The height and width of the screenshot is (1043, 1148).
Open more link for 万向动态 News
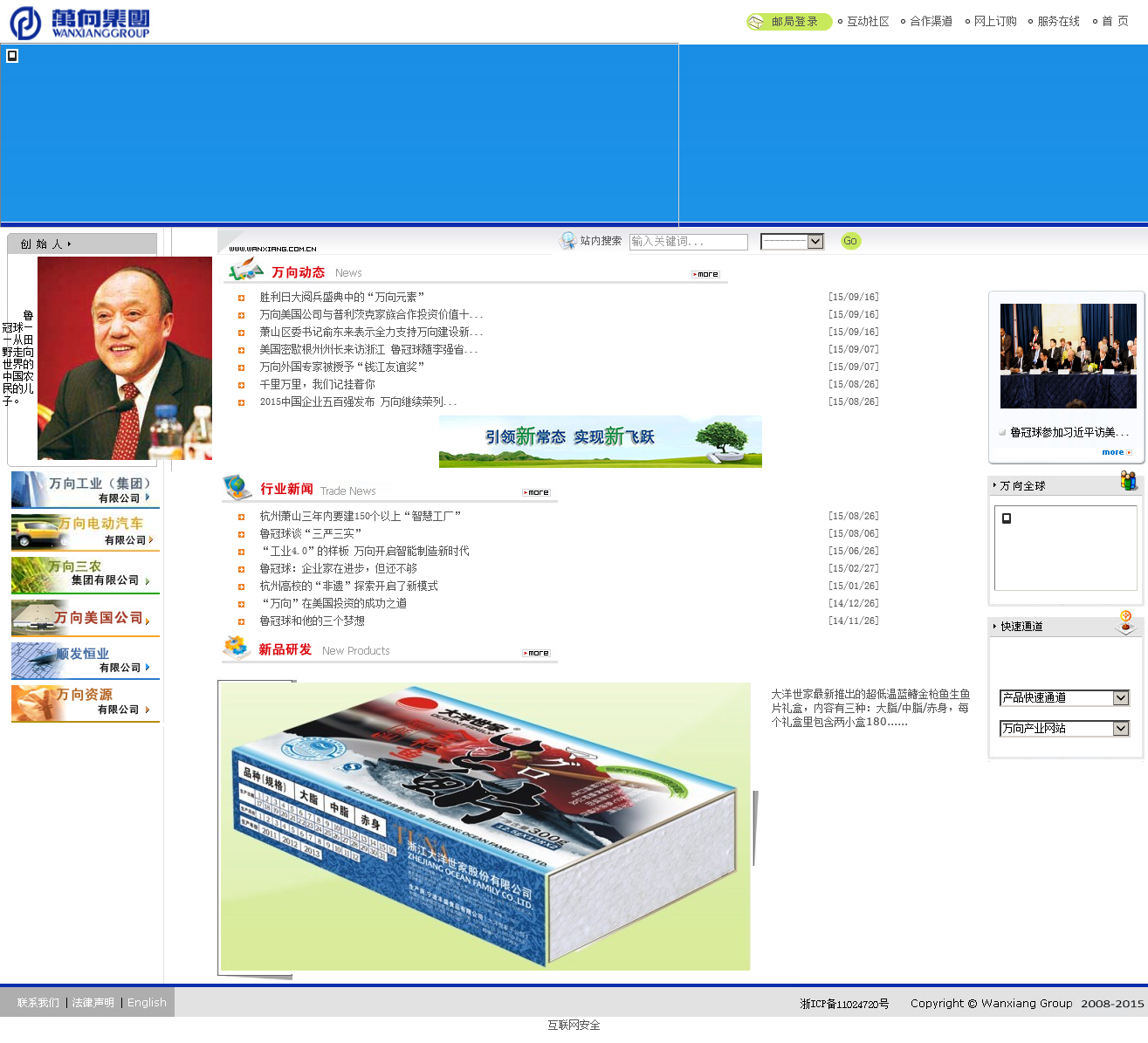coord(706,274)
